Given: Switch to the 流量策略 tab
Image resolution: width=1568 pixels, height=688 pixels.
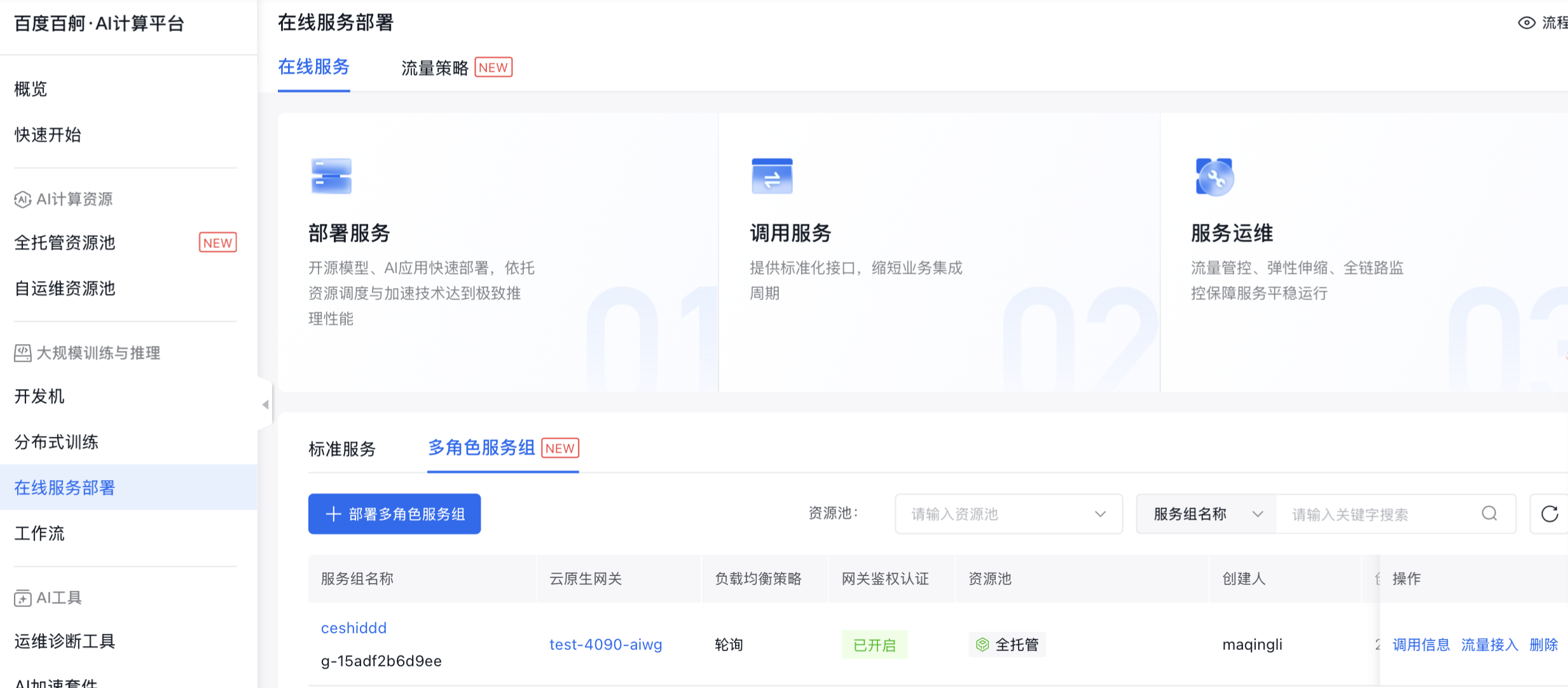Looking at the screenshot, I should point(435,67).
